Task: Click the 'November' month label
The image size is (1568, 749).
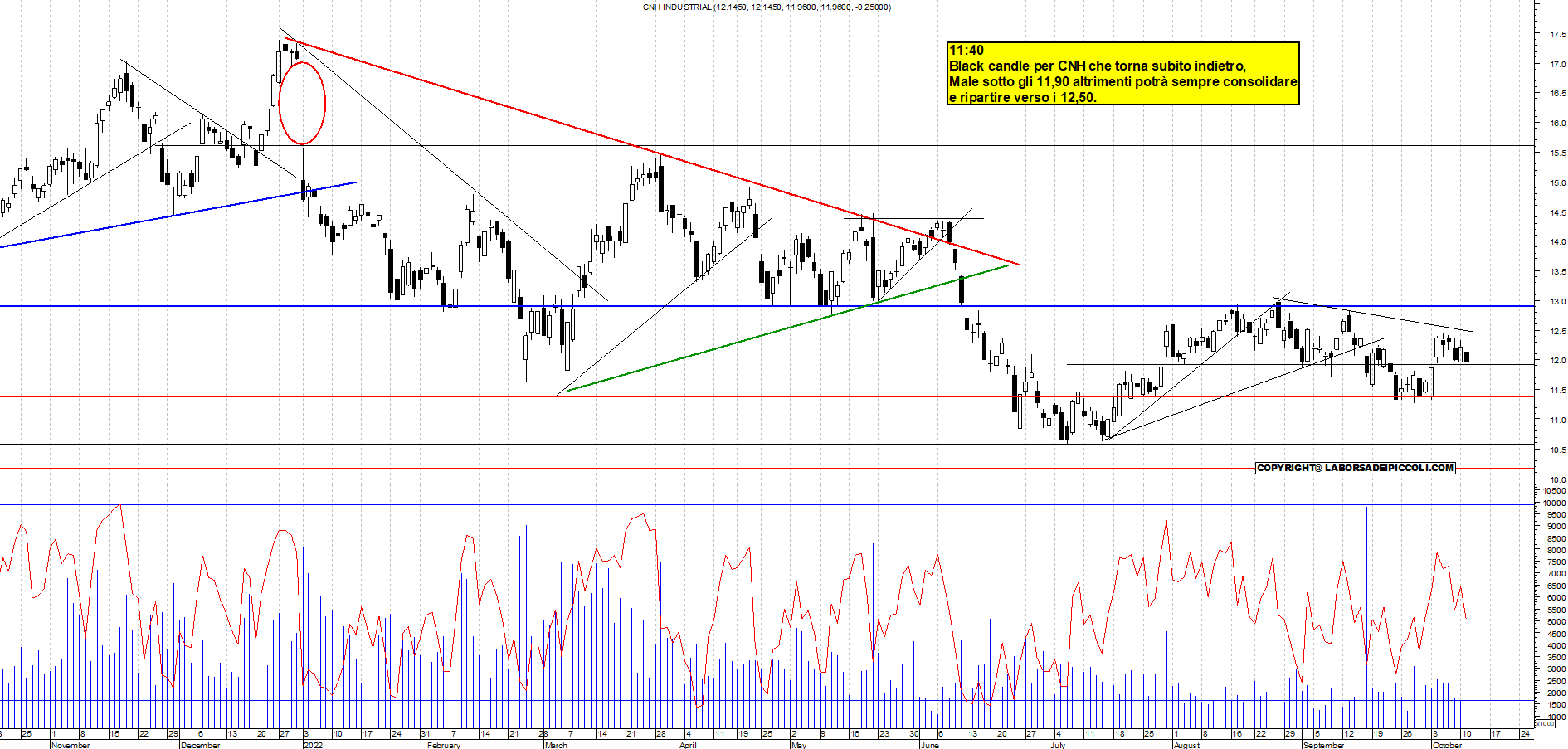Action: pos(70,745)
